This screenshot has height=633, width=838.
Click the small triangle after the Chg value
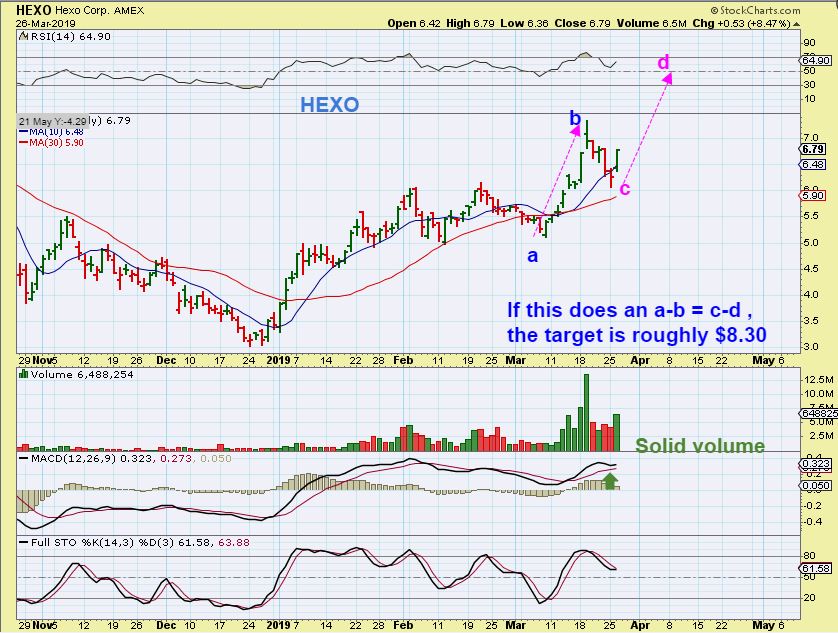[x=796, y=24]
